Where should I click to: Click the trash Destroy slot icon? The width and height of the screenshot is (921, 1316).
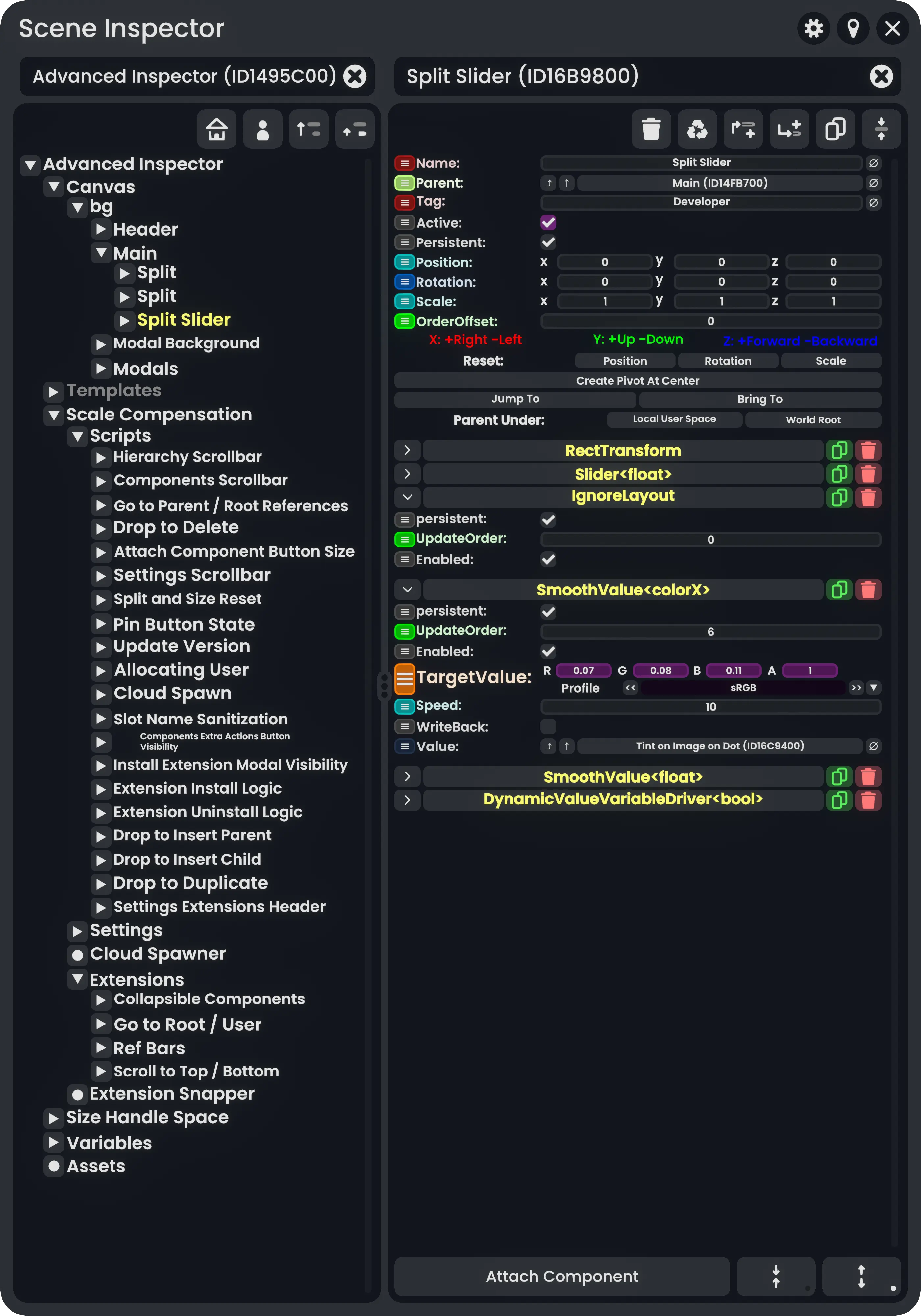coord(651,129)
